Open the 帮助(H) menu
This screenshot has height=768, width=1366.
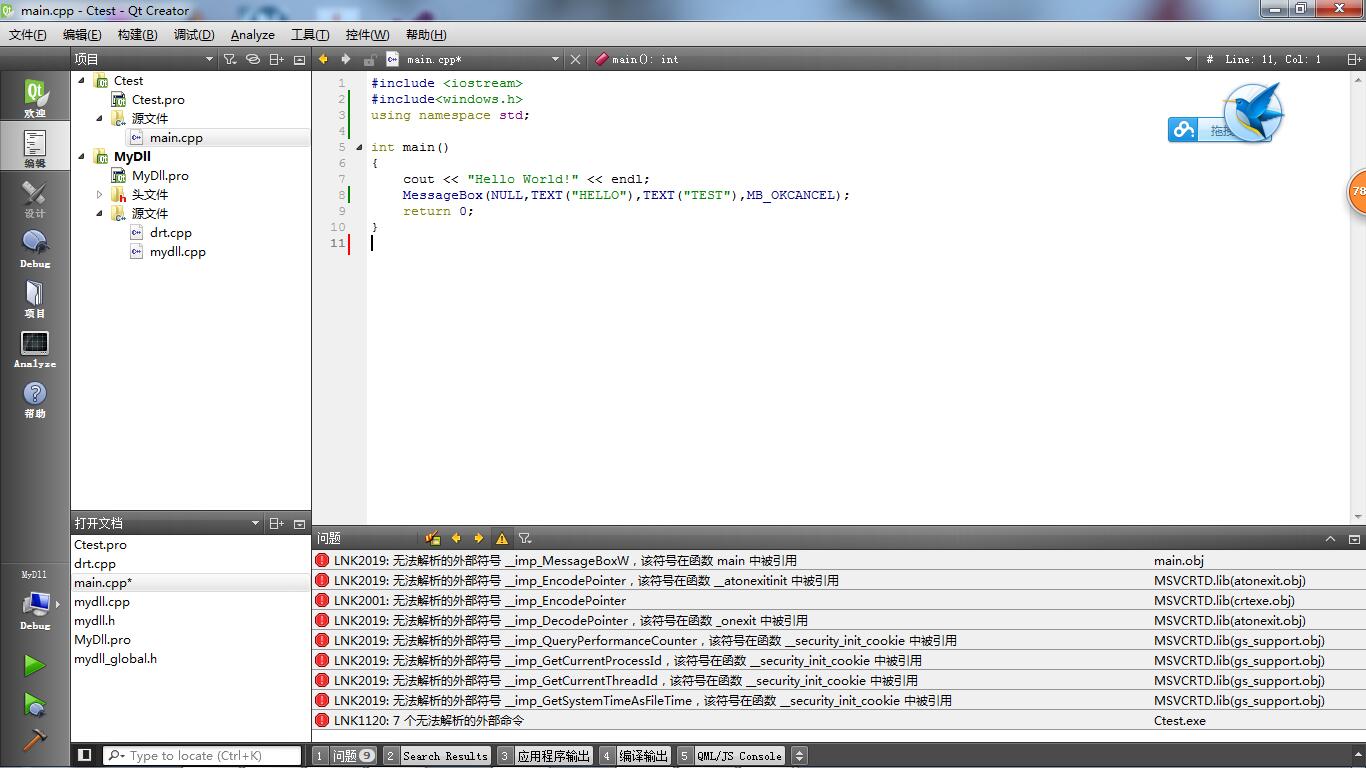[x=426, y=35]
